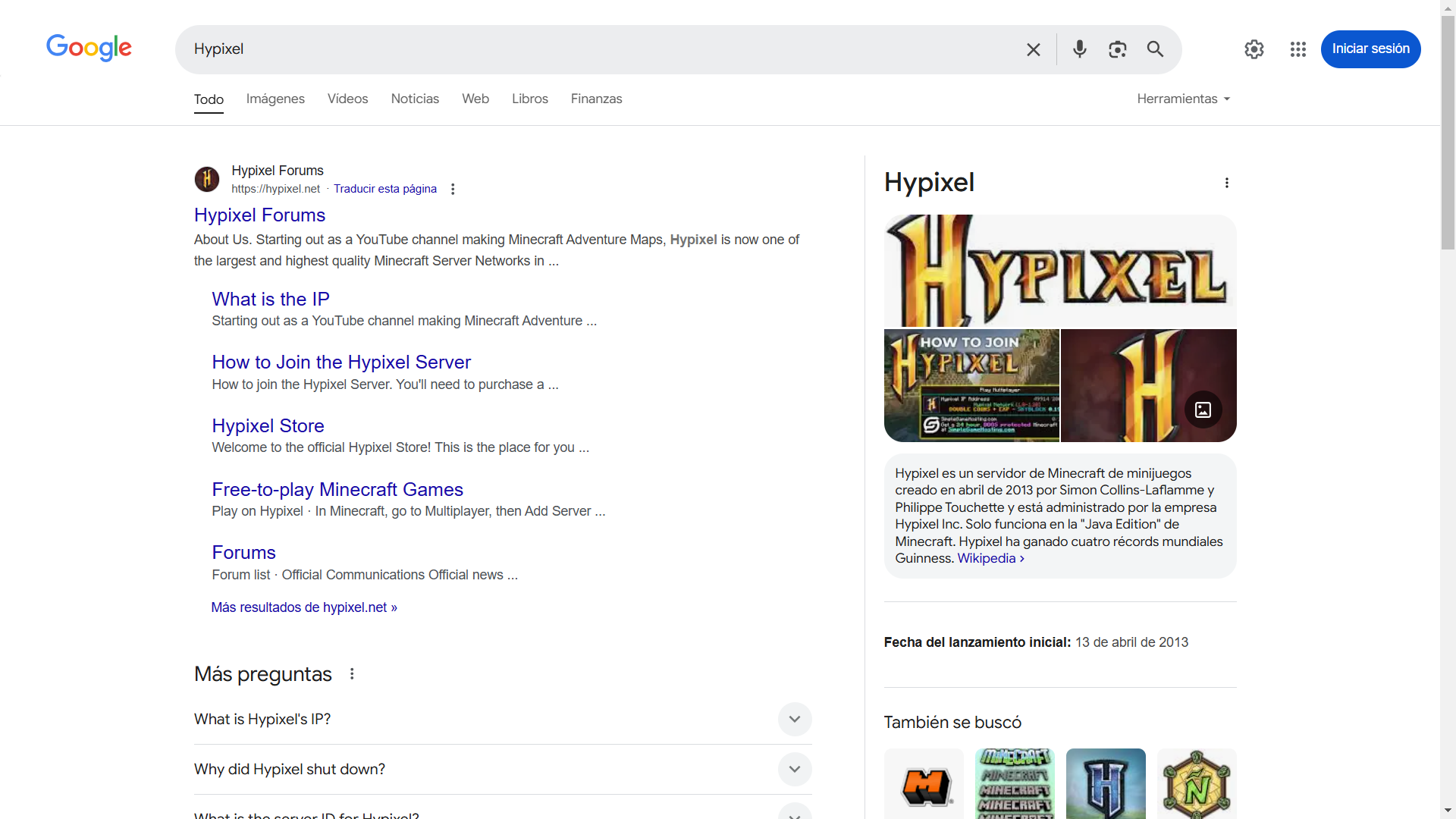
Task: Click the scrollbar down arrow
Action: tap(1448, 811)
